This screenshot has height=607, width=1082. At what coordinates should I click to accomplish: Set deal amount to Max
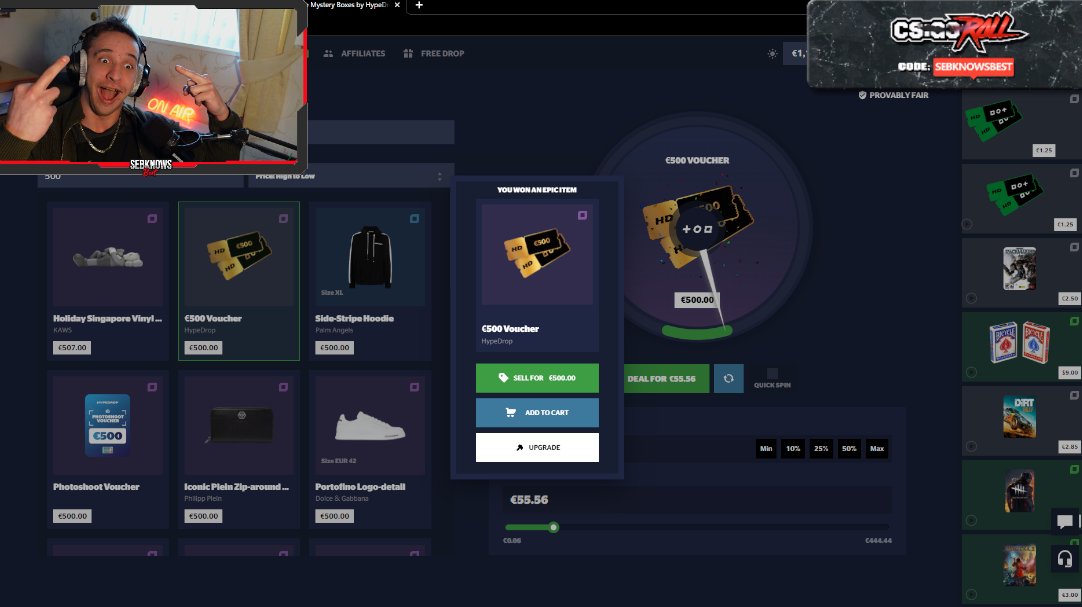[x=877, y=448]
